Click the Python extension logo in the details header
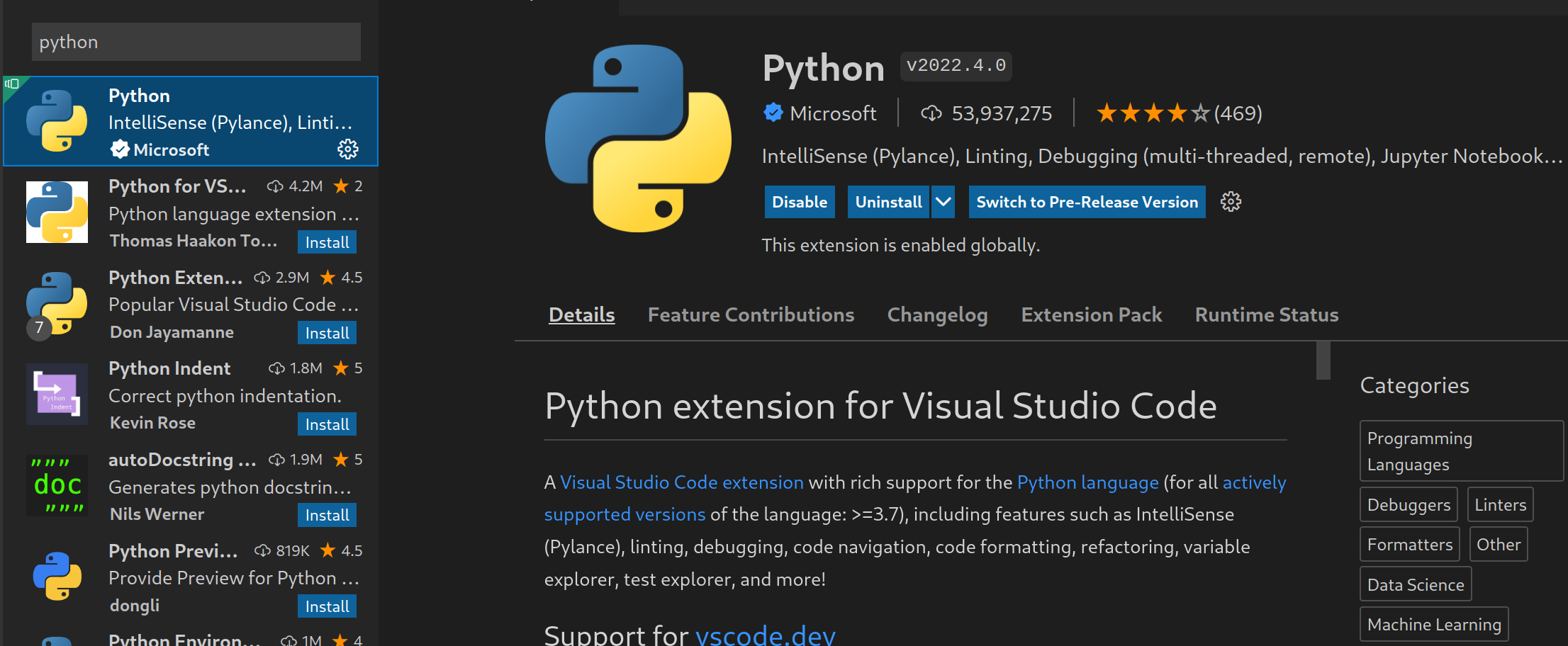Screen dimensions: 1568x646 (637, 140)
